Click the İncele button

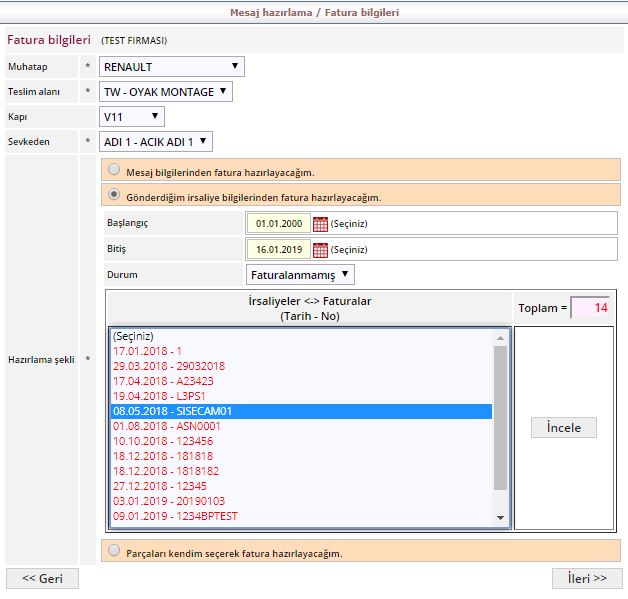(563, 428)
